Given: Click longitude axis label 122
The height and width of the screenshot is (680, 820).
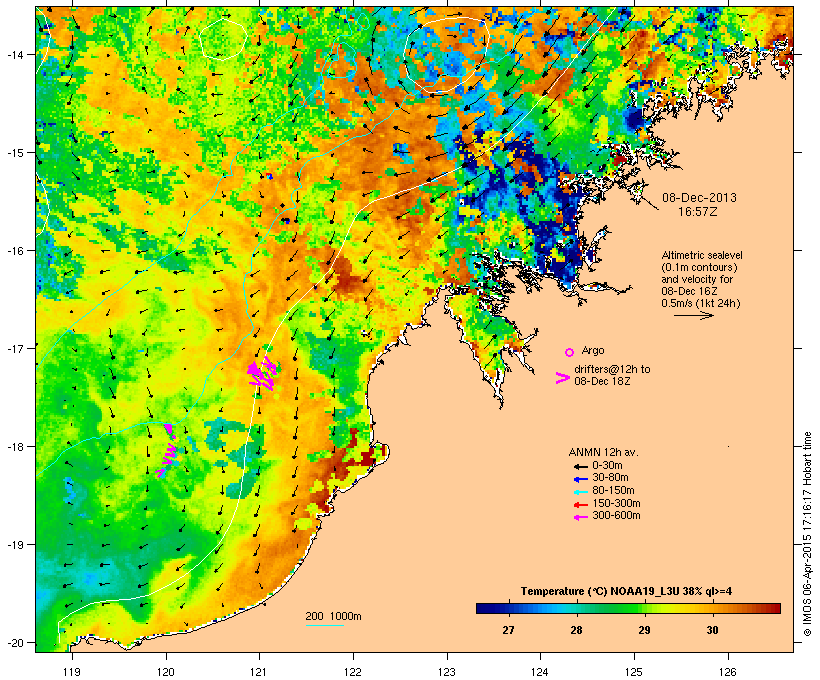Looking at the screenshot, I should click(353, 672).
